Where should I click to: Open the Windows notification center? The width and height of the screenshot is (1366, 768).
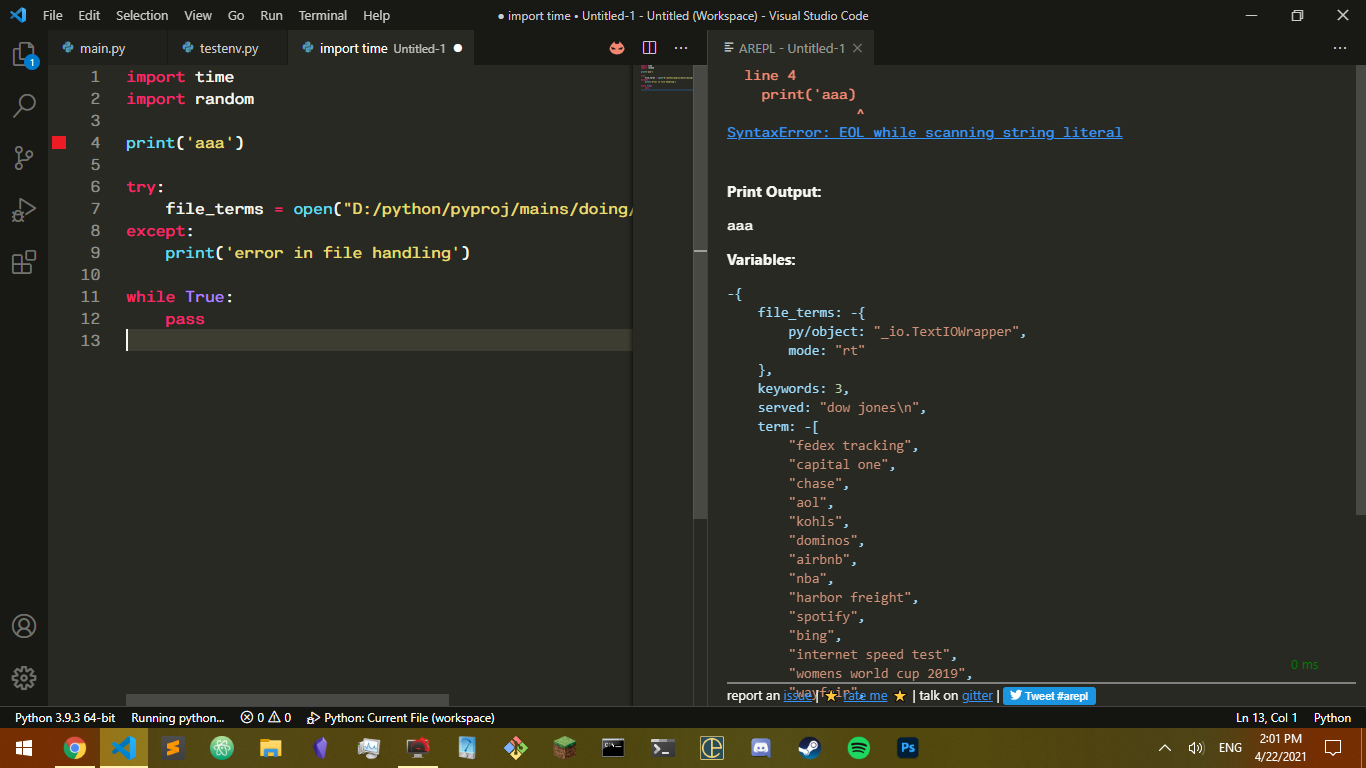[1332, 748]
